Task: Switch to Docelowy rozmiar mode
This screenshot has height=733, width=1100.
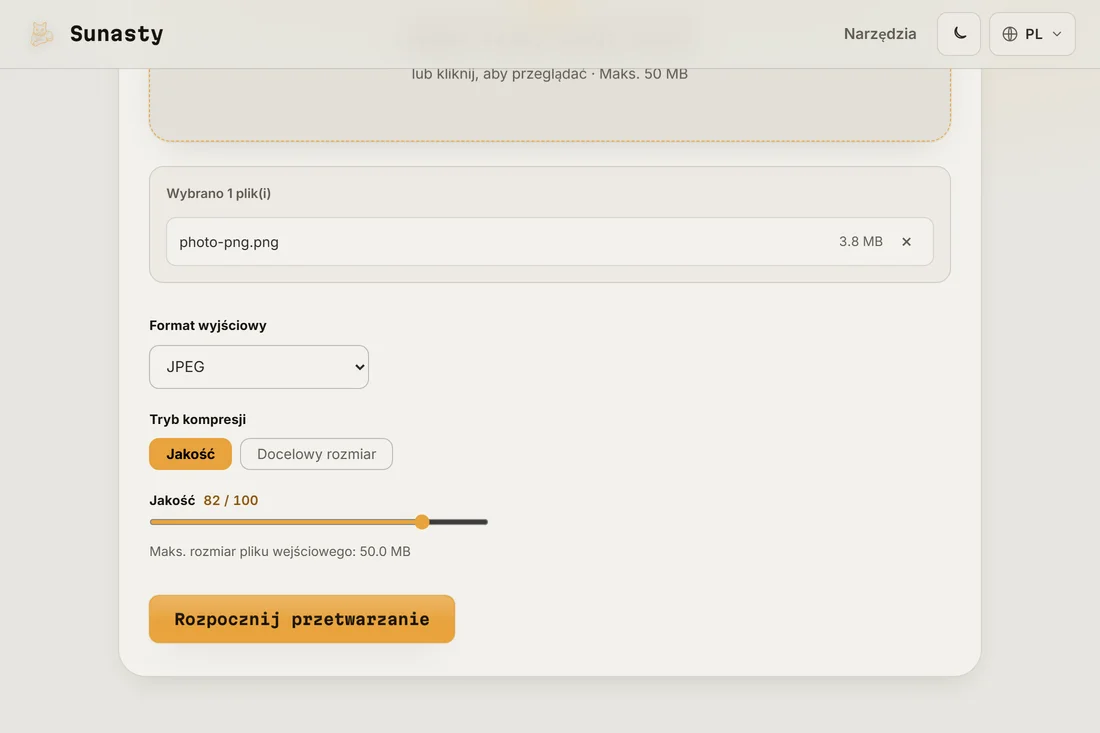Action: [316, 454]
